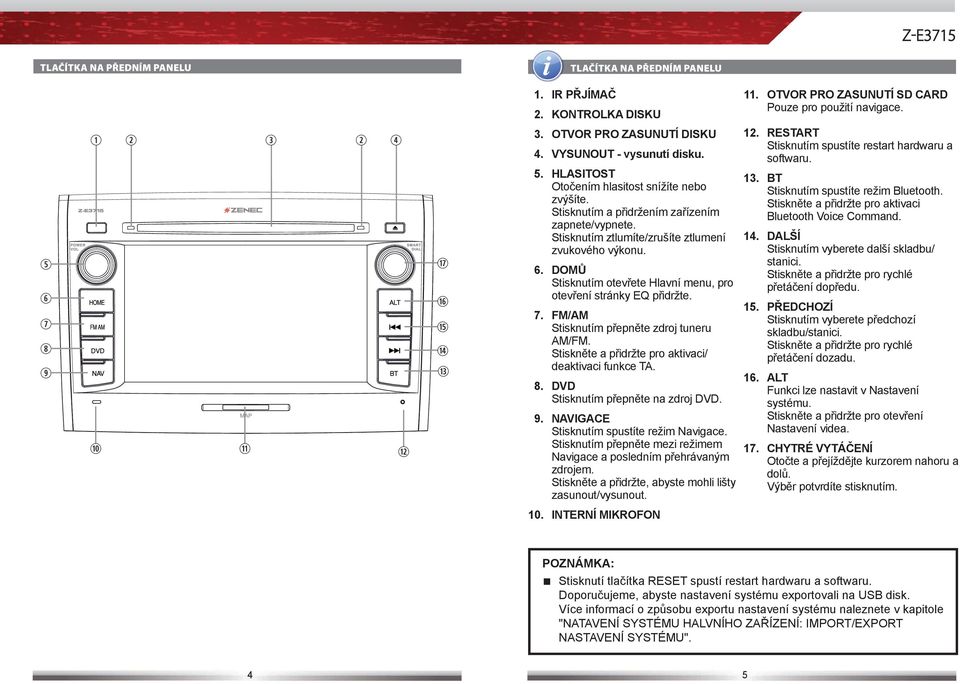Viewport: 960px width, 684px height.
Task: Click the IR receiver window on device
Action: tap(96, 228)
